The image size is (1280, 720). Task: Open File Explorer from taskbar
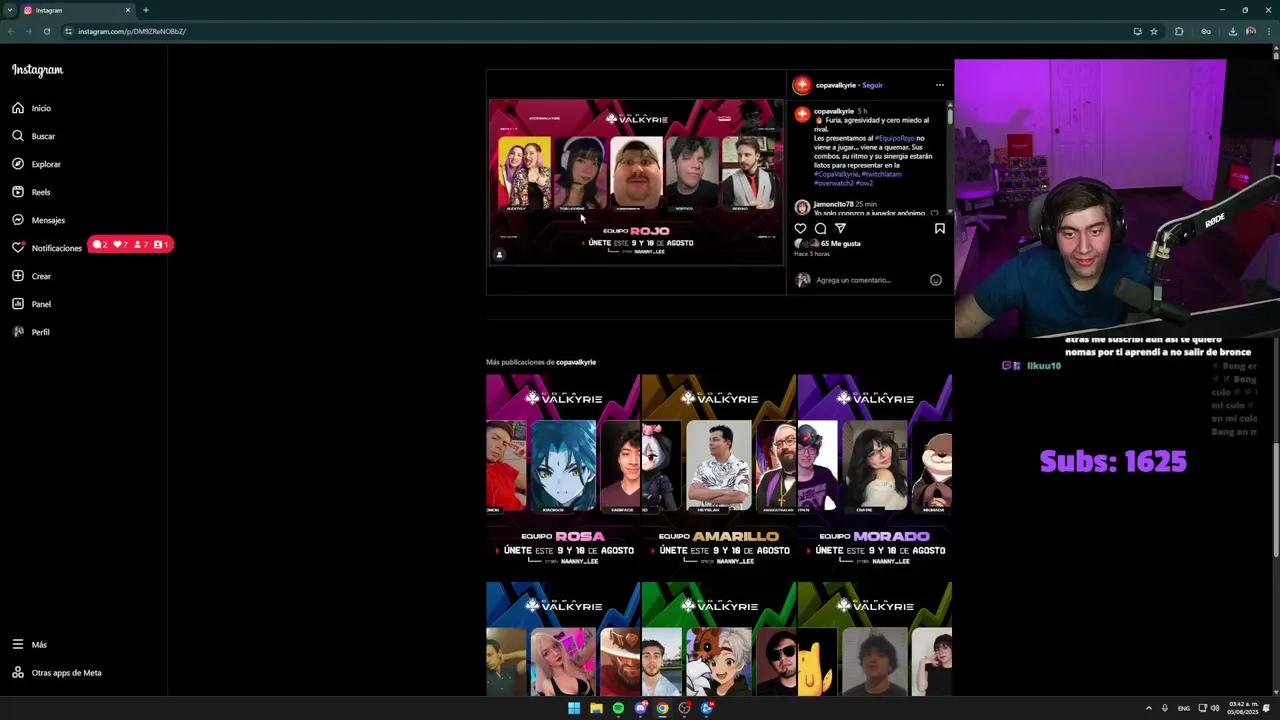click(x=596, y=708)
